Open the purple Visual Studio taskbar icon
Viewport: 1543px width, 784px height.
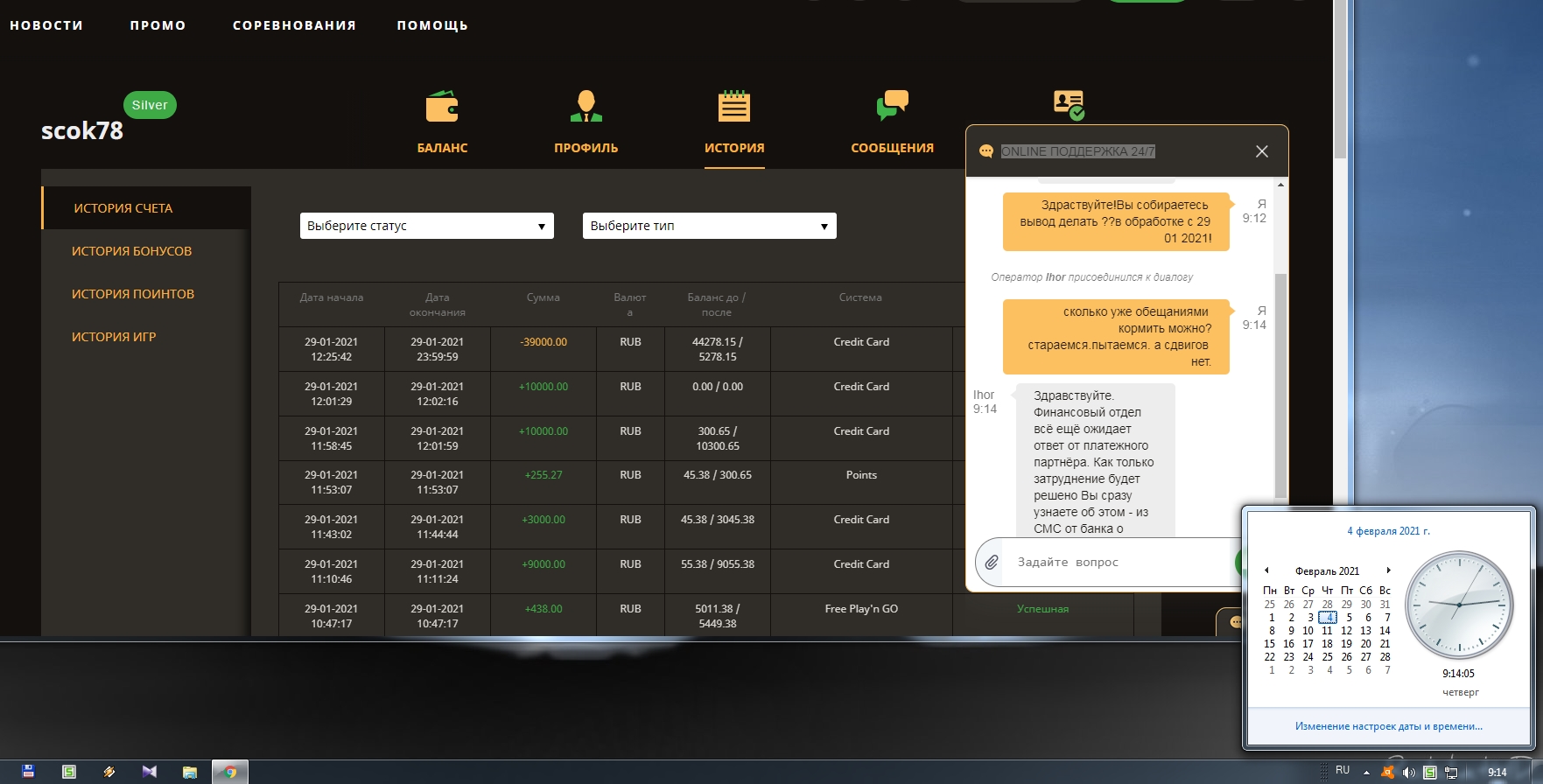[x=150, y=772]
